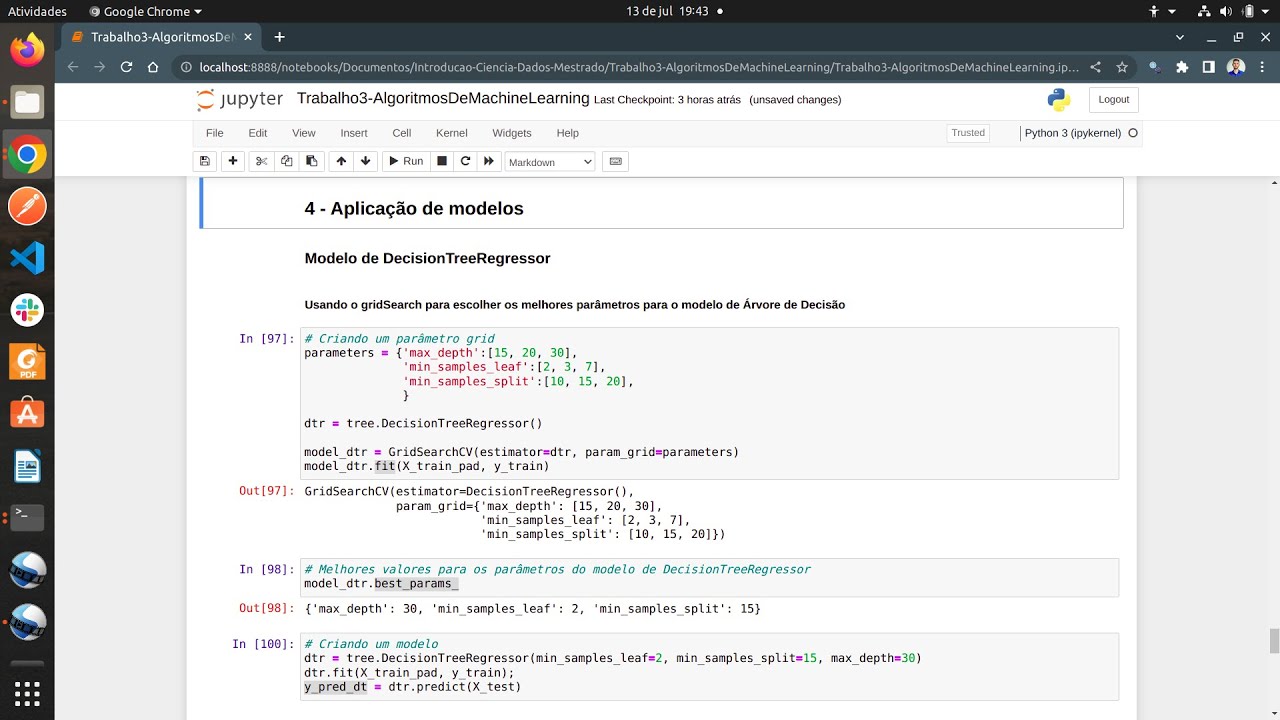Launch Visual Studio Code from the dock
This screenshot has width=1280, height=720.
click(x=27, y=258)
